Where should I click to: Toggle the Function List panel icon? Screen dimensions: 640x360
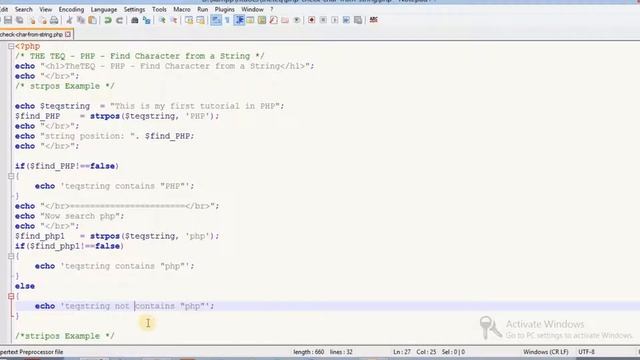click(x=273, y=20)
